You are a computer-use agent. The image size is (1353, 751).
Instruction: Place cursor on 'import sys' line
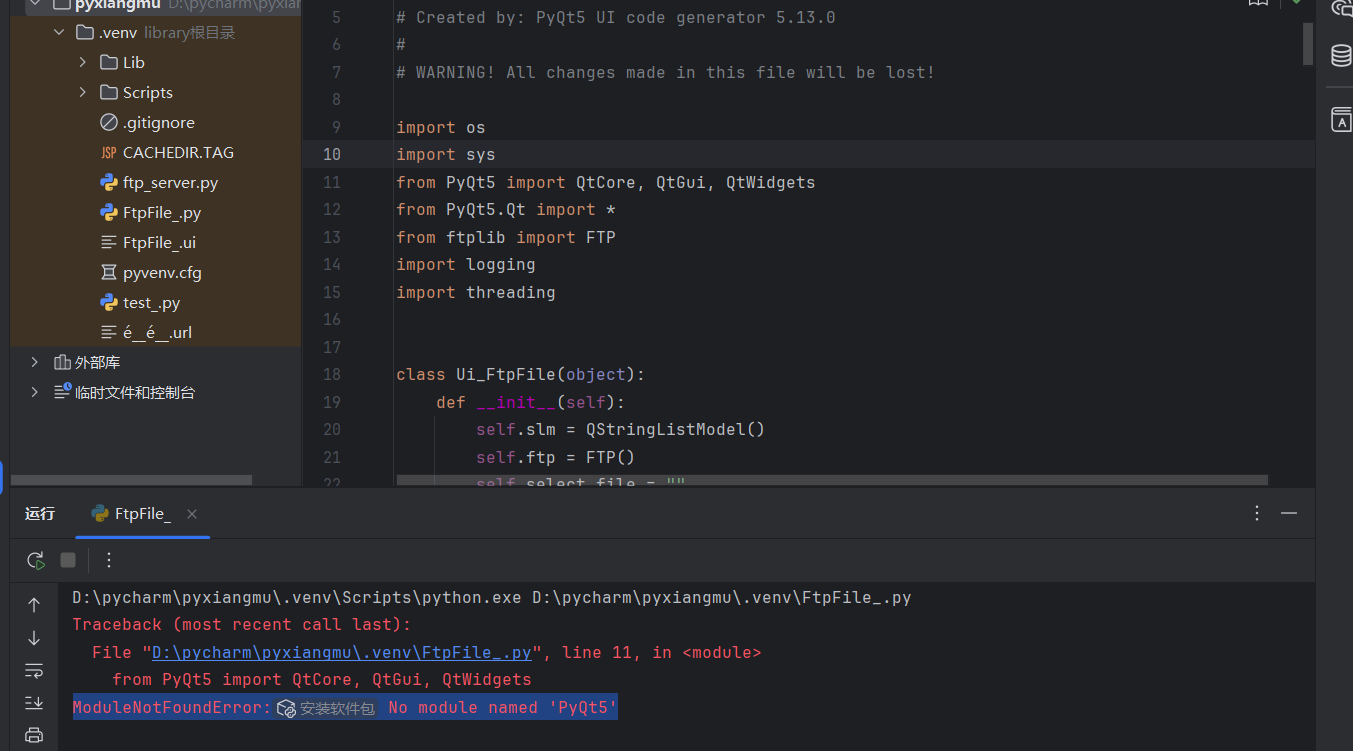(x=445, y=154)
